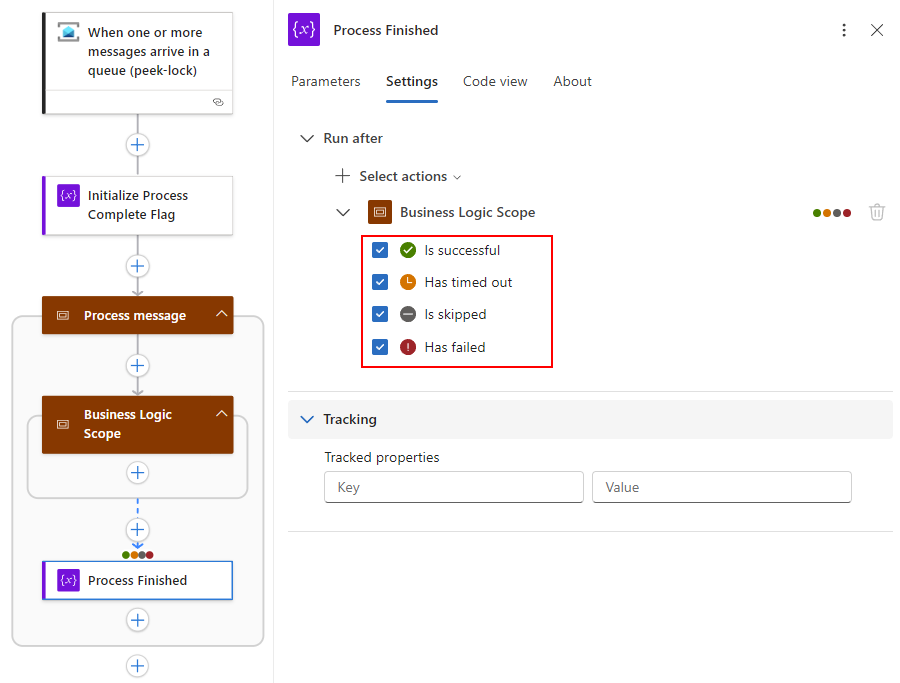Click the plus icon beneath Process Finished
This screenshot has height=683, width=900.
coord(138,620)
